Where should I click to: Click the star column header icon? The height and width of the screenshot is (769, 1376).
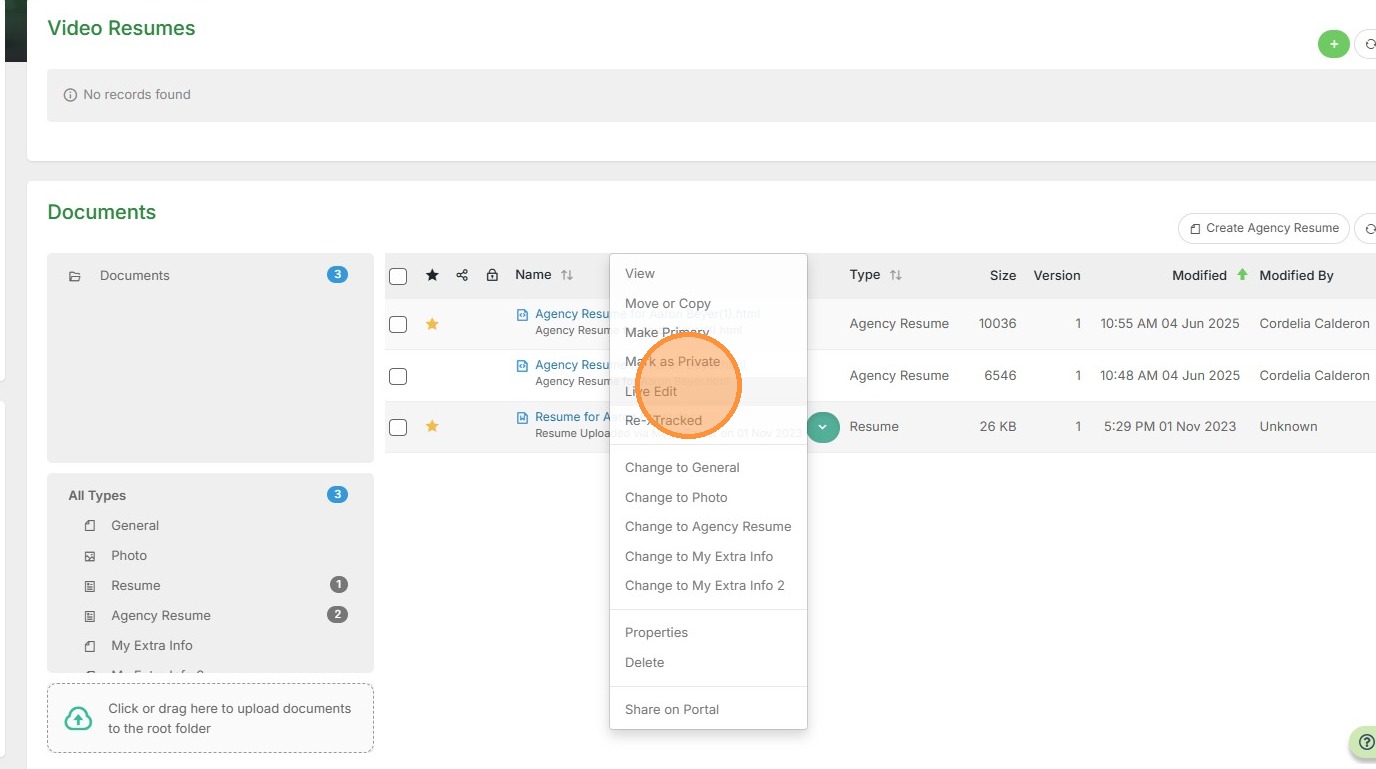tap(432, 275)
